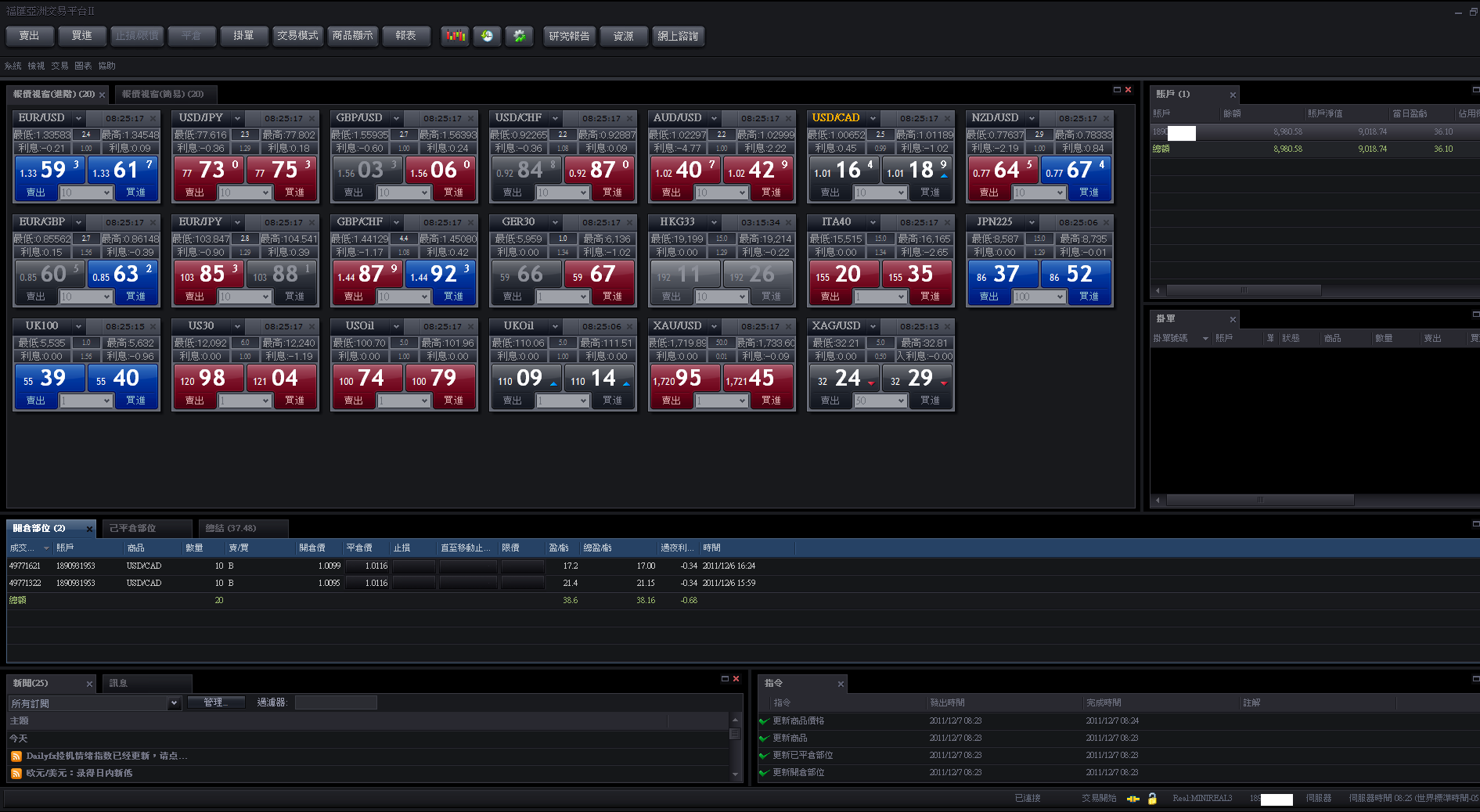The width and height of the screenshot is (1480, 812).
Task: Click the EUR/USD sell price 1.33 59
Action: 49,170
